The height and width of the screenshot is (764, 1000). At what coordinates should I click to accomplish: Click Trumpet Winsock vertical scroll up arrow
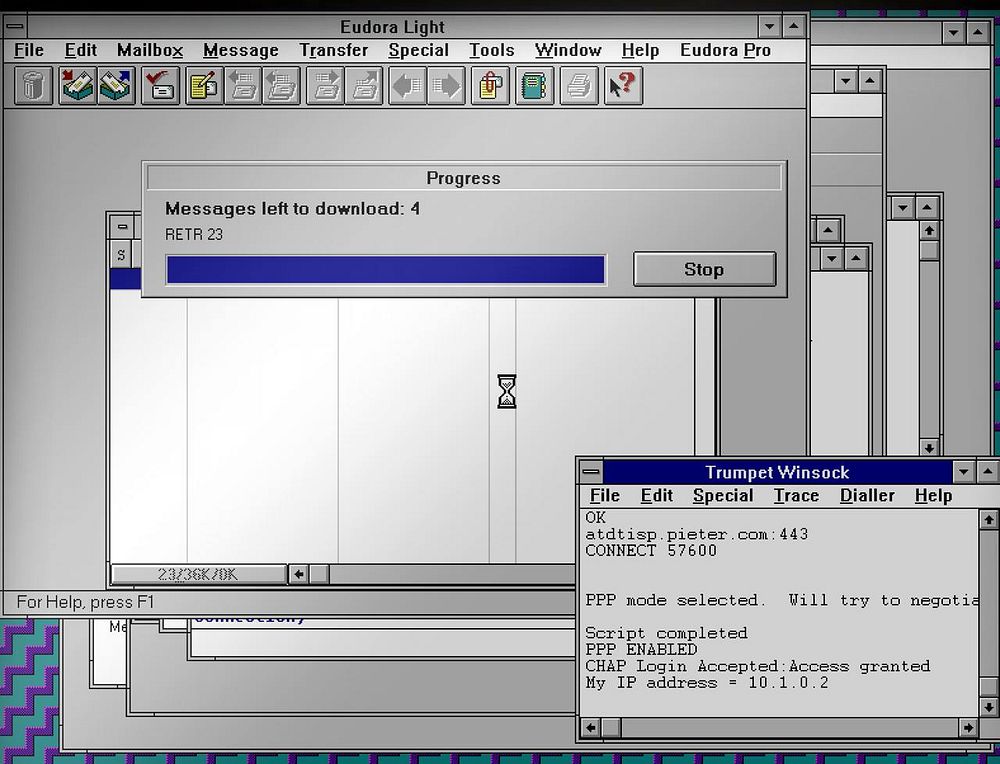tap(989, 520)
